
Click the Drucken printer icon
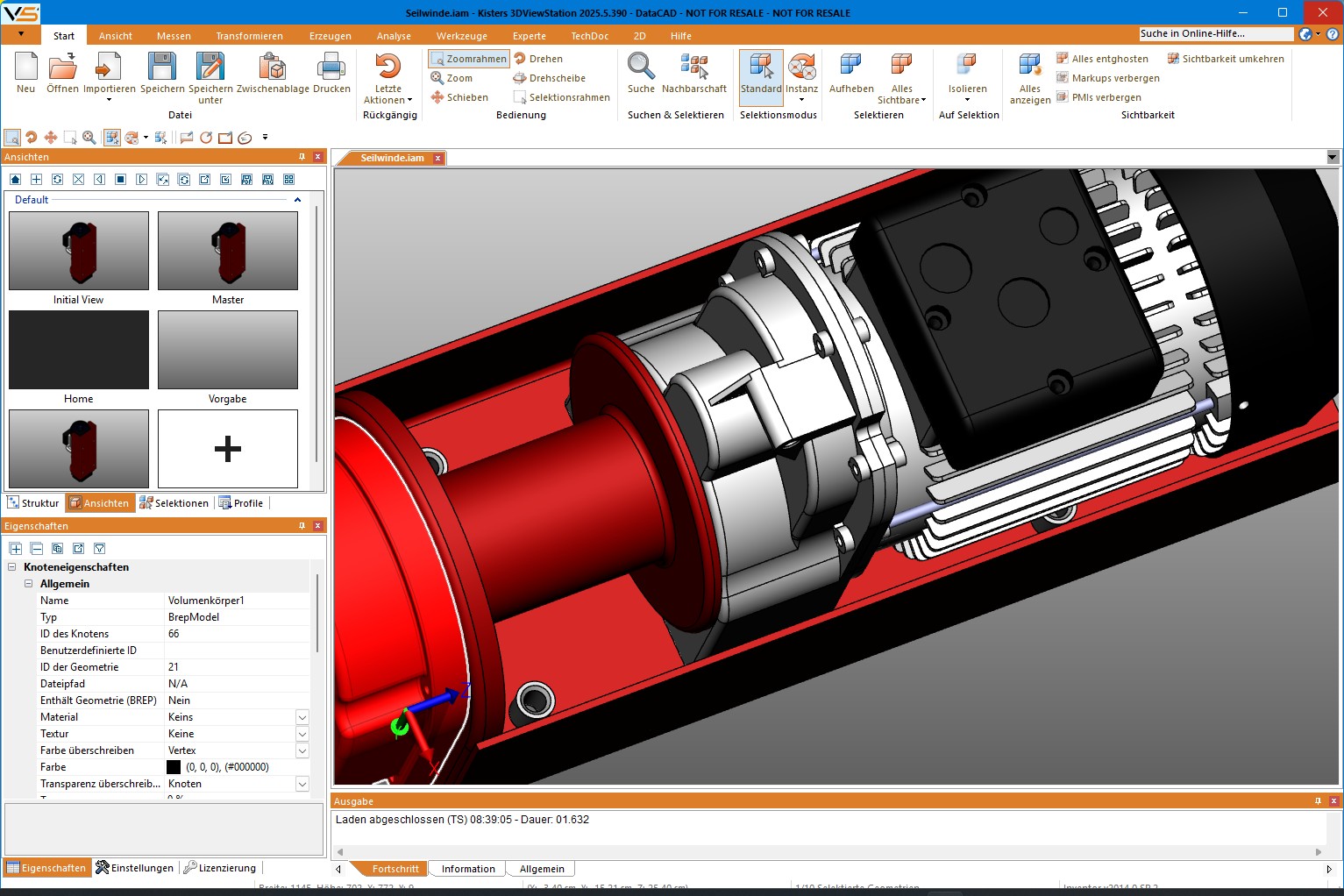[331, 68]
